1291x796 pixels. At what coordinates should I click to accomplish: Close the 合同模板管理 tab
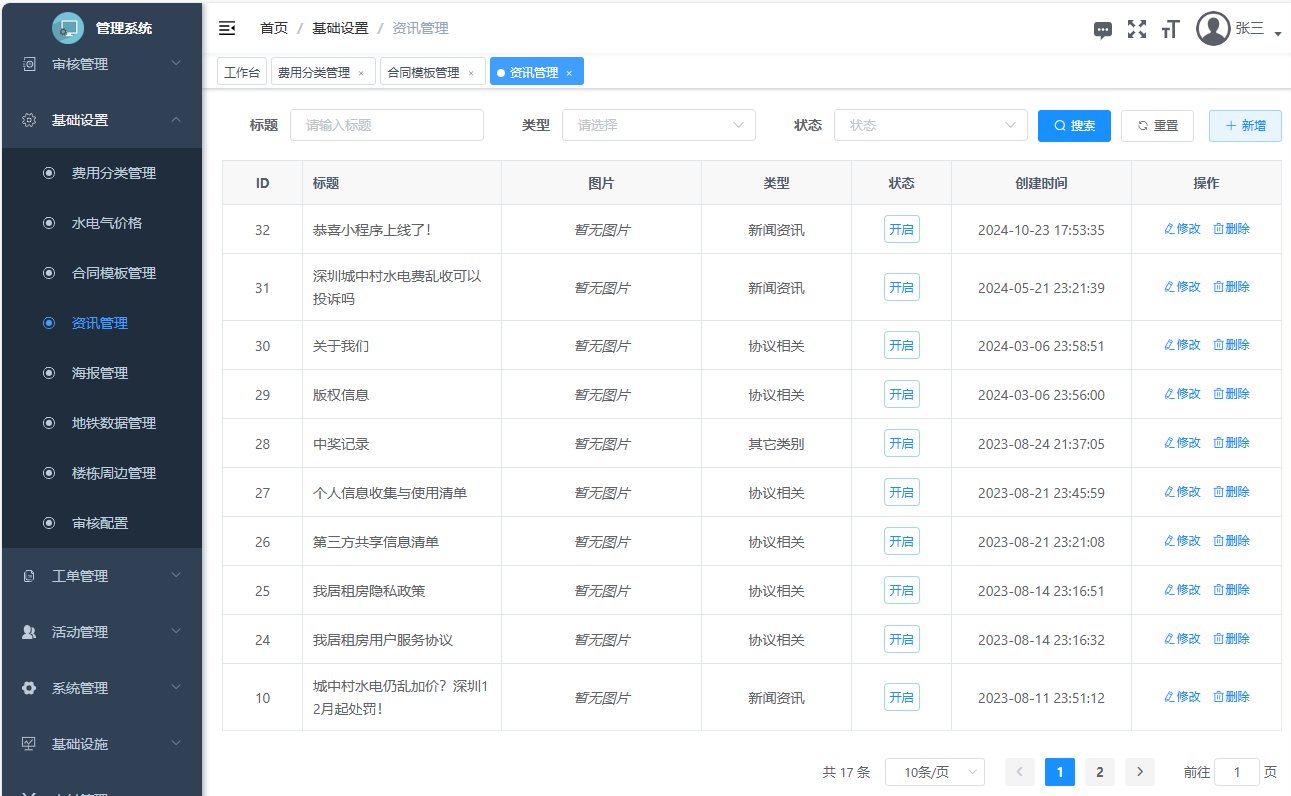471,73
